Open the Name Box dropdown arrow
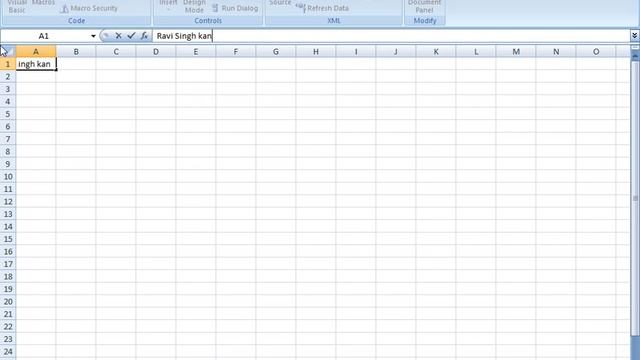 pos(93,36)
